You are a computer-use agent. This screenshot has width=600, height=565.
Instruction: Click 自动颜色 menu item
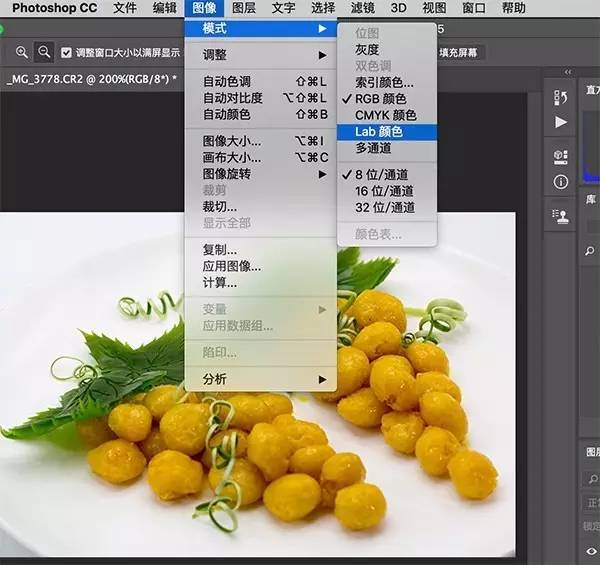(261, 114)
